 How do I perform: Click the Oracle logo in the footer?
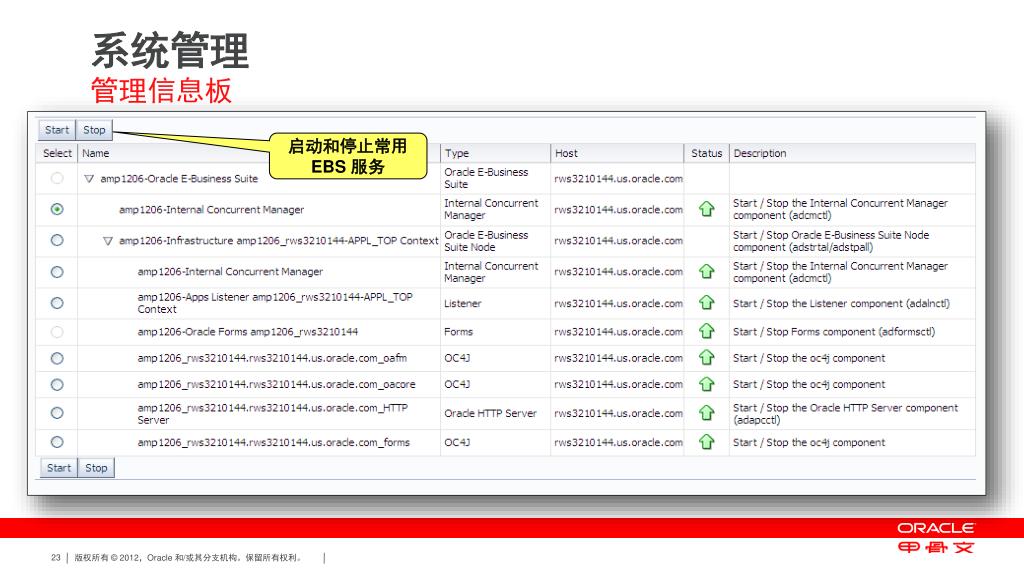pos(935,528)
